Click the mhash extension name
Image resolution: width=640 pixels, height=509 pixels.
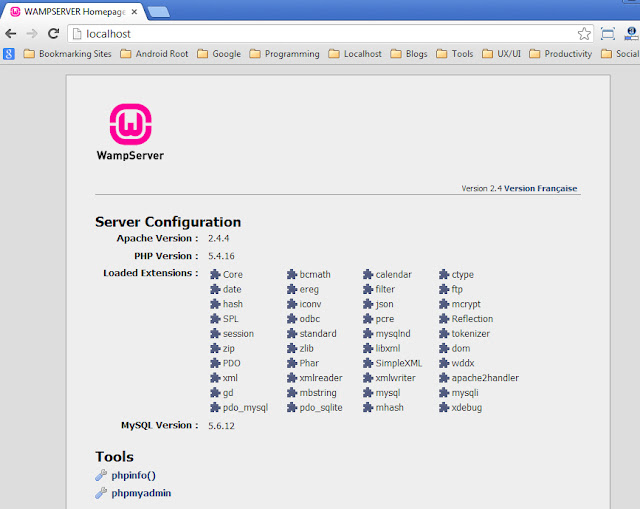pos(389,407)
